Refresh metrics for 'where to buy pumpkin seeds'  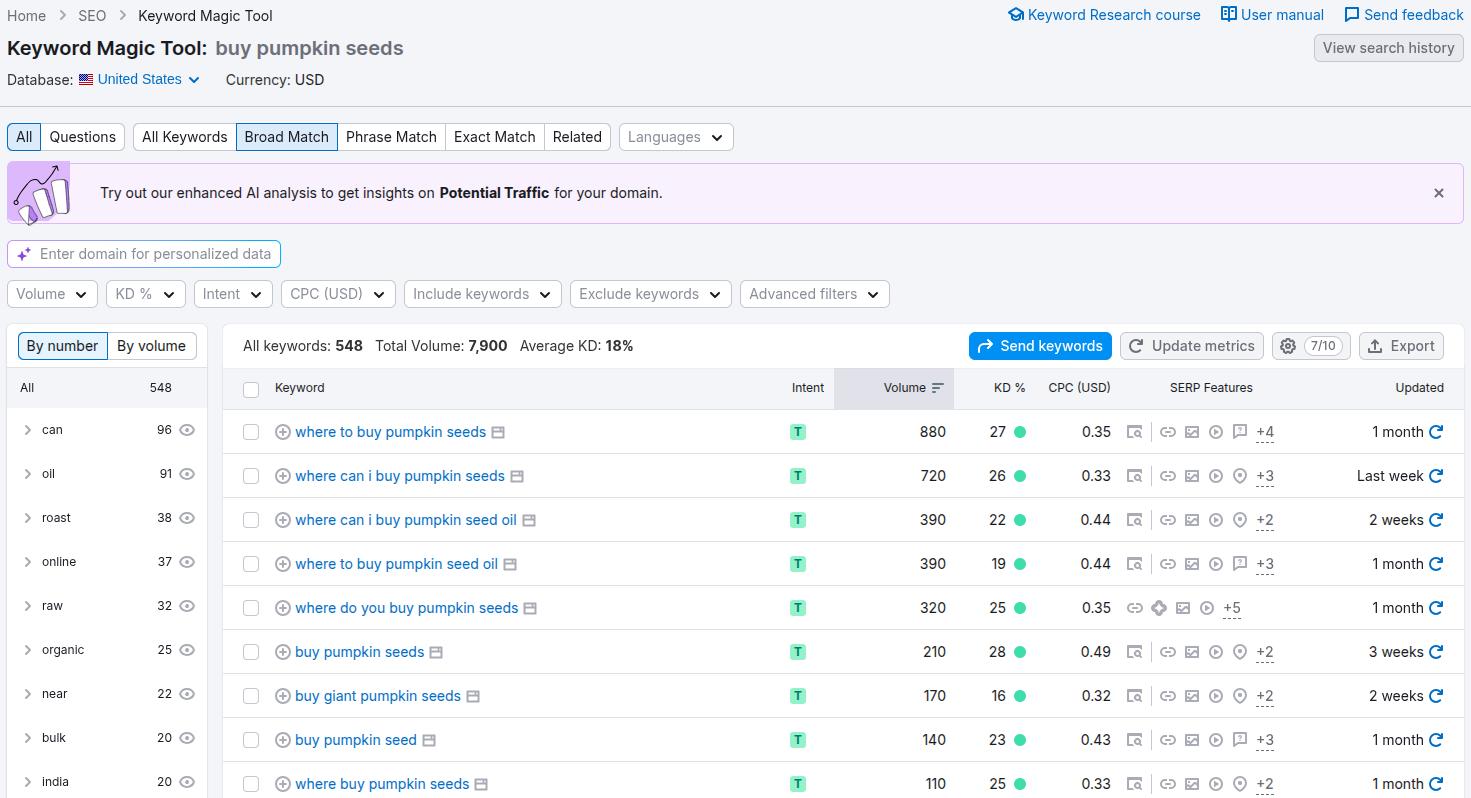coord(1437,432)
